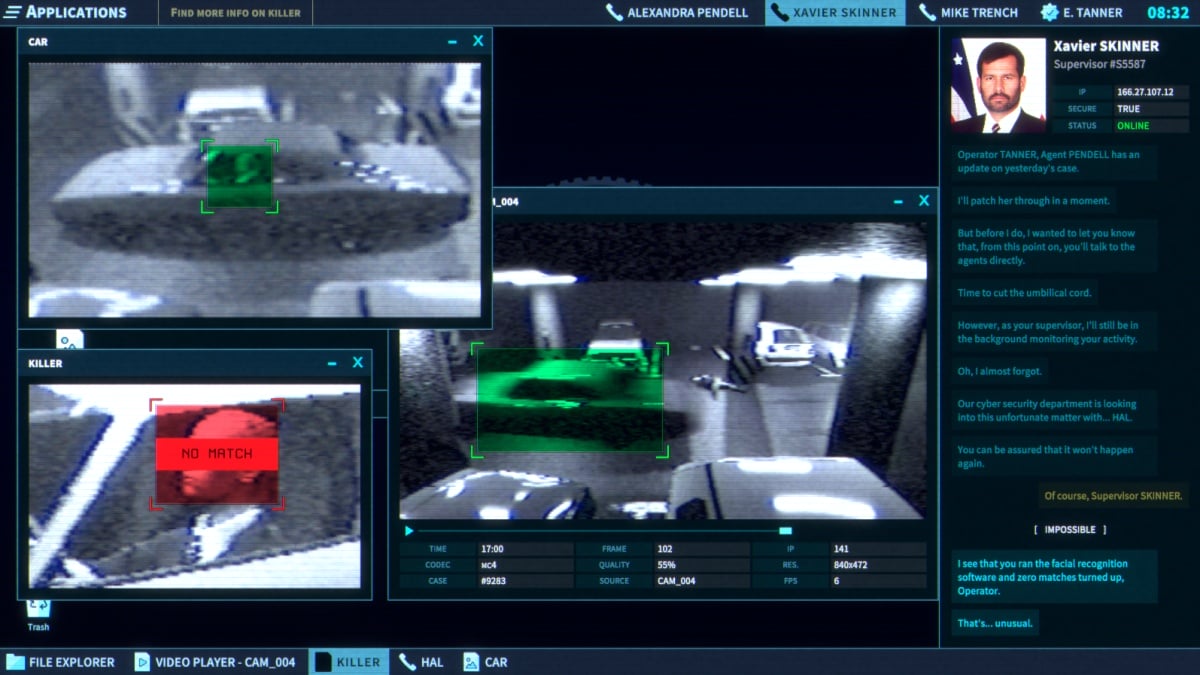Open the CAR image taskbar item

click(x=485, y=662)
